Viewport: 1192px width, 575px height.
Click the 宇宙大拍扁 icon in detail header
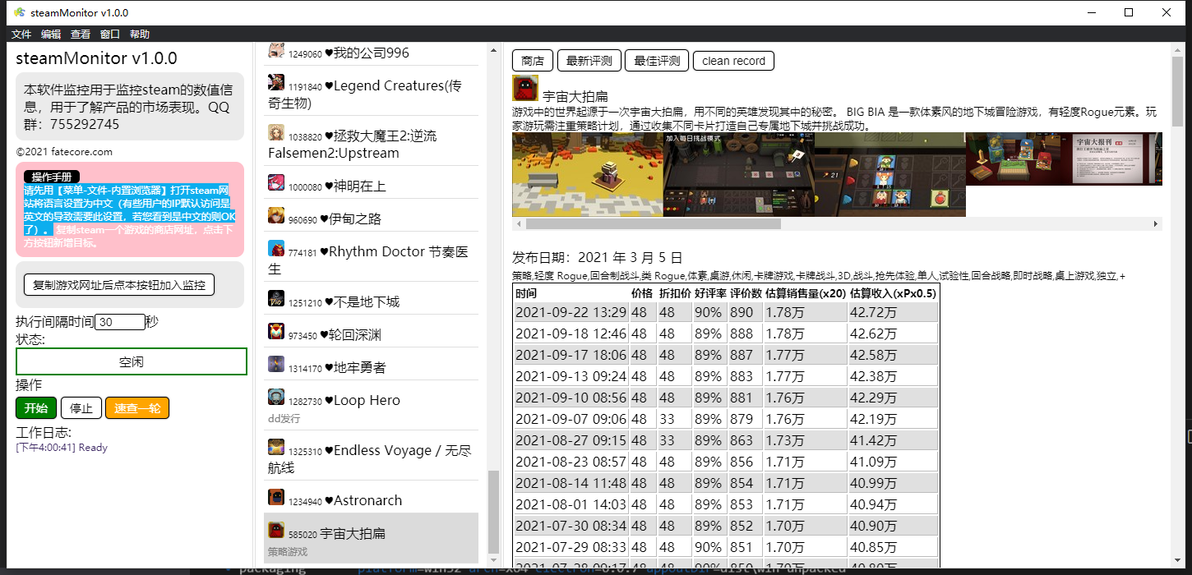point(526,89)
